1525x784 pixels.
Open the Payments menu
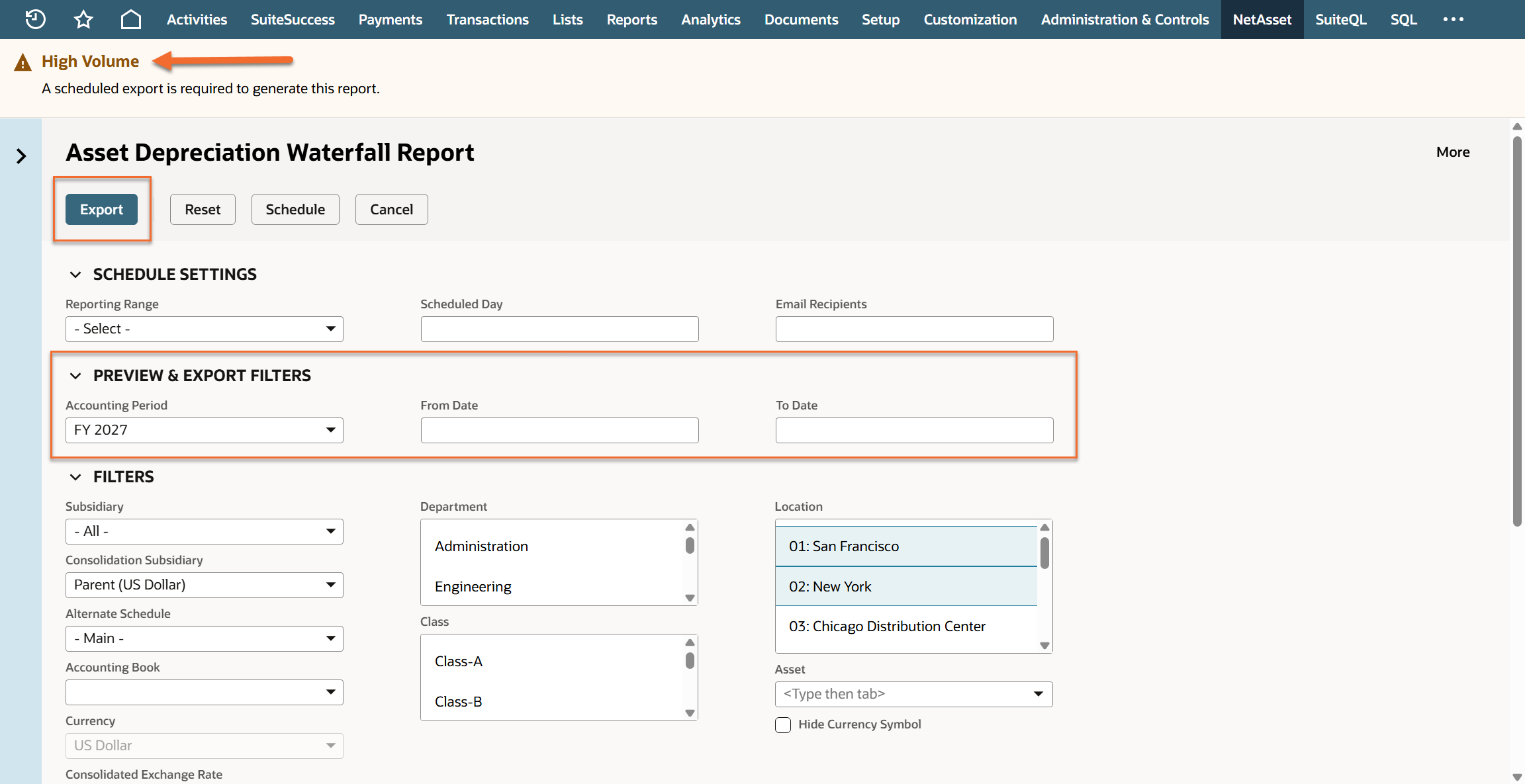391,19
